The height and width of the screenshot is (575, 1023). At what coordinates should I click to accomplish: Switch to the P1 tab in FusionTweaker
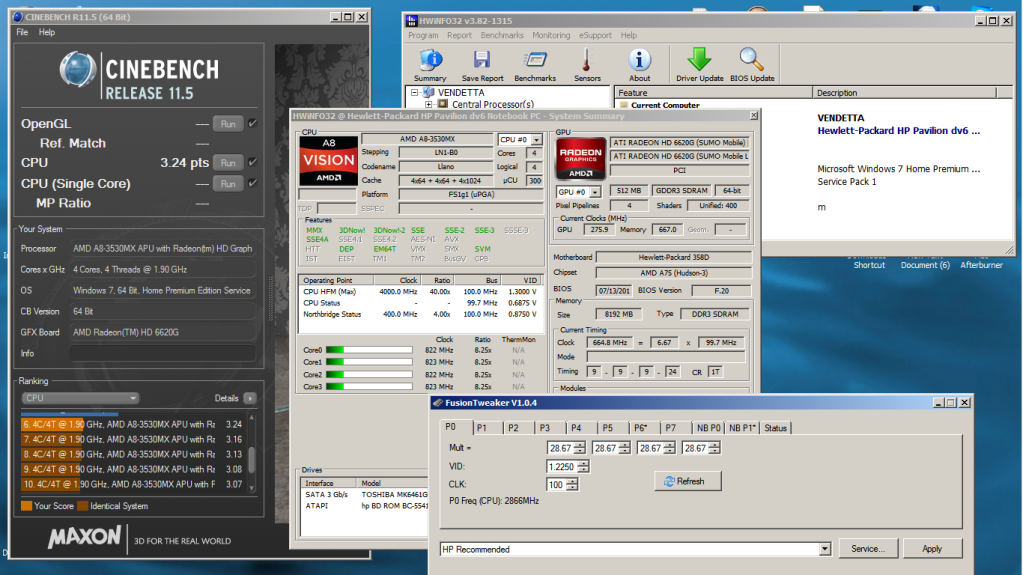481,428
